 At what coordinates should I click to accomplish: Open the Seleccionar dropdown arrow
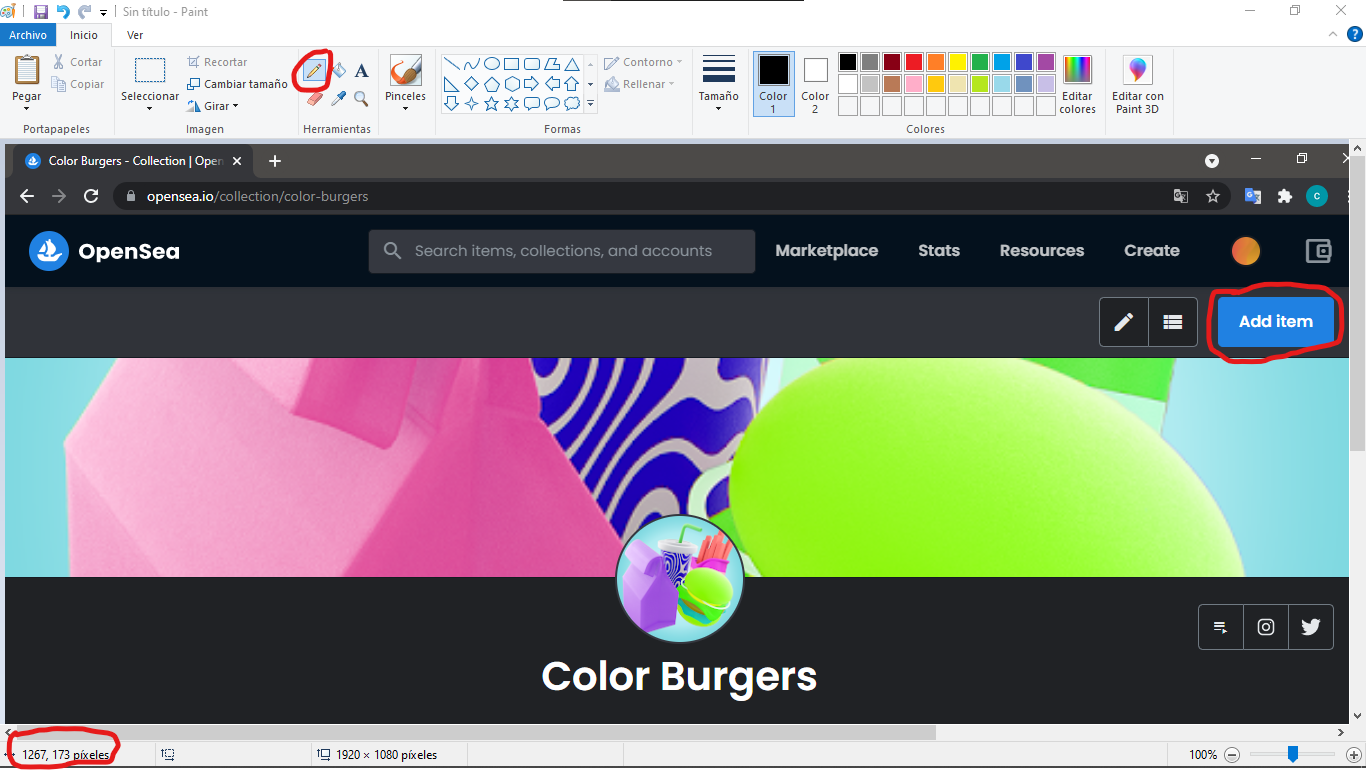[x=149, y=109]
